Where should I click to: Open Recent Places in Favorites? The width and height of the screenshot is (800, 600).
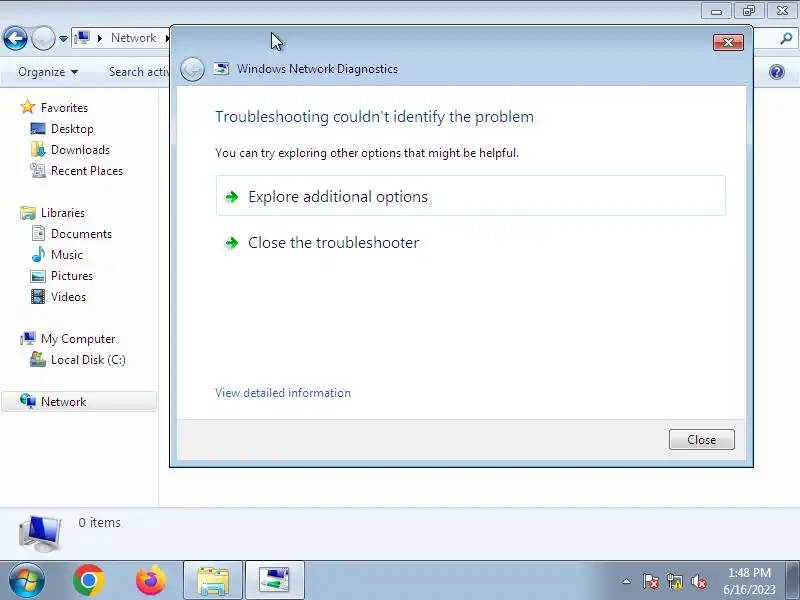pos(87,170)
